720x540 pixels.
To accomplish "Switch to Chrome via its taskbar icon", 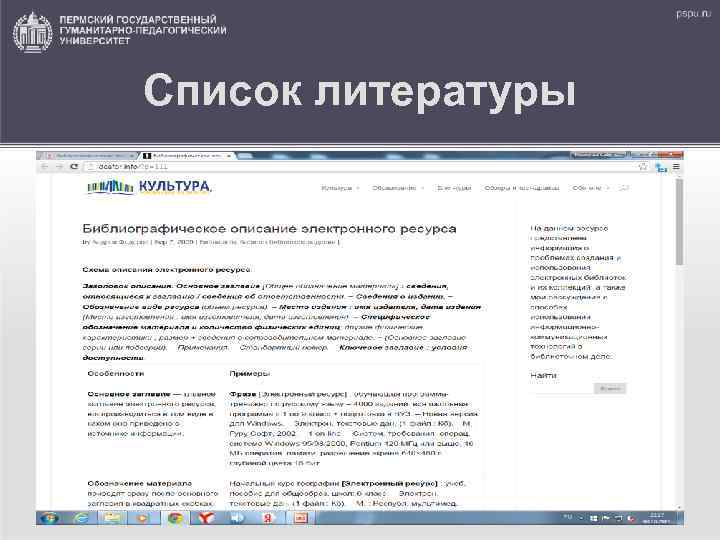I will pyautogui.click(x=175, y=518).
